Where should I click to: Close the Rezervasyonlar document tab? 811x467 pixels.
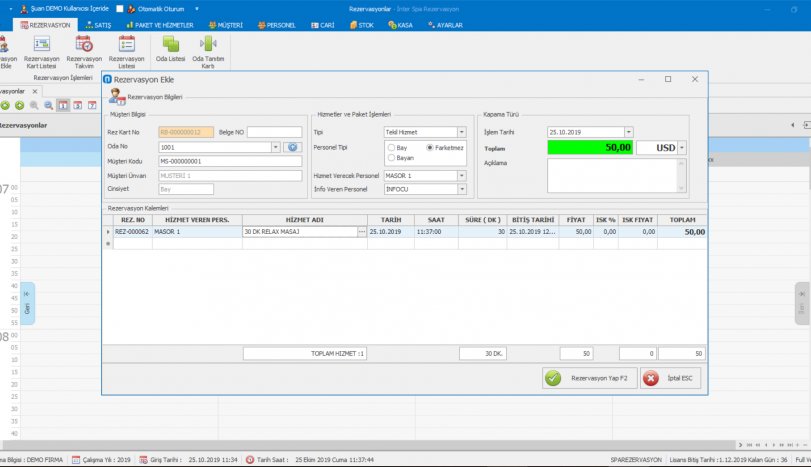pos(35,92)
